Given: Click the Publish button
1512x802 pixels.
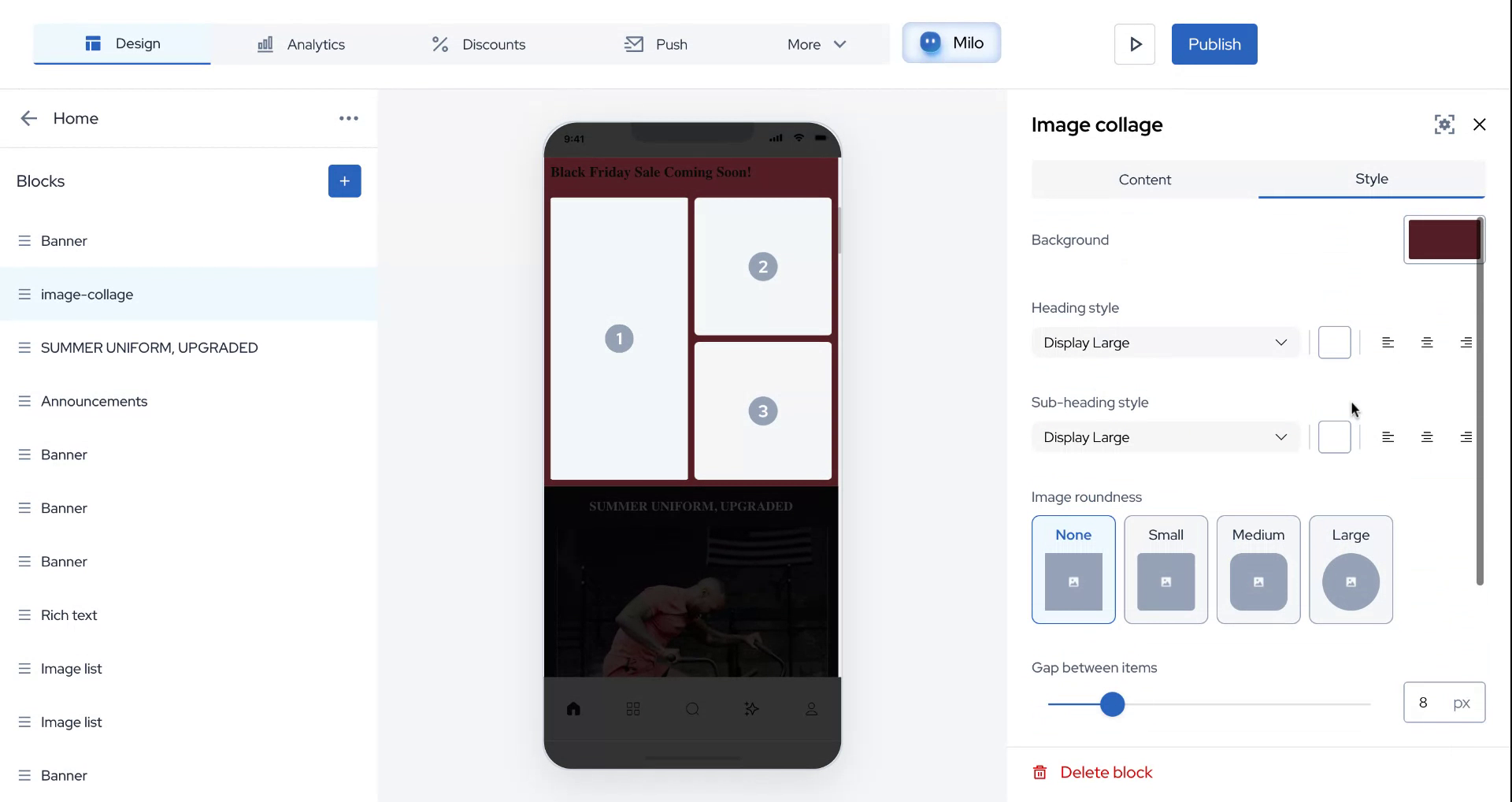Looking at the screenshot, I should point(1214,44).
